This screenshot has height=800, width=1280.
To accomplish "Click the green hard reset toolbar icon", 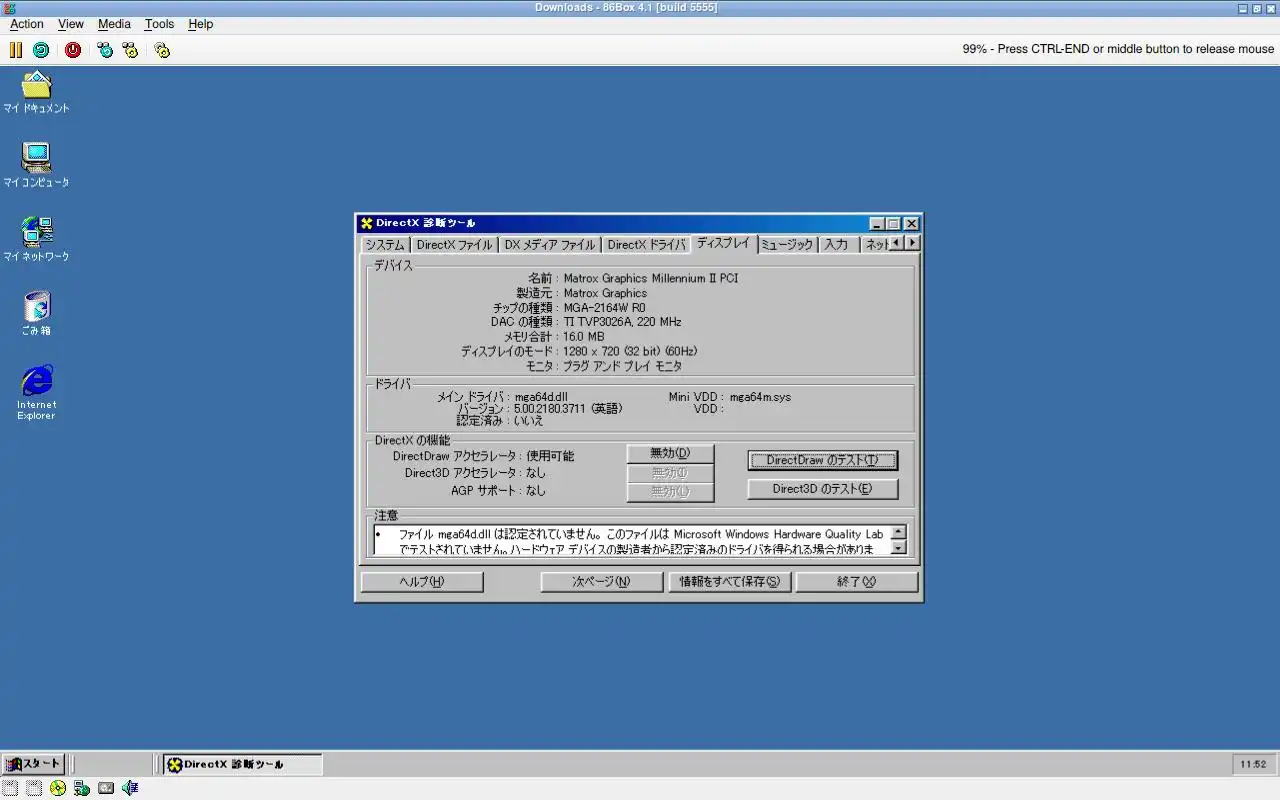I will [41, 49].
